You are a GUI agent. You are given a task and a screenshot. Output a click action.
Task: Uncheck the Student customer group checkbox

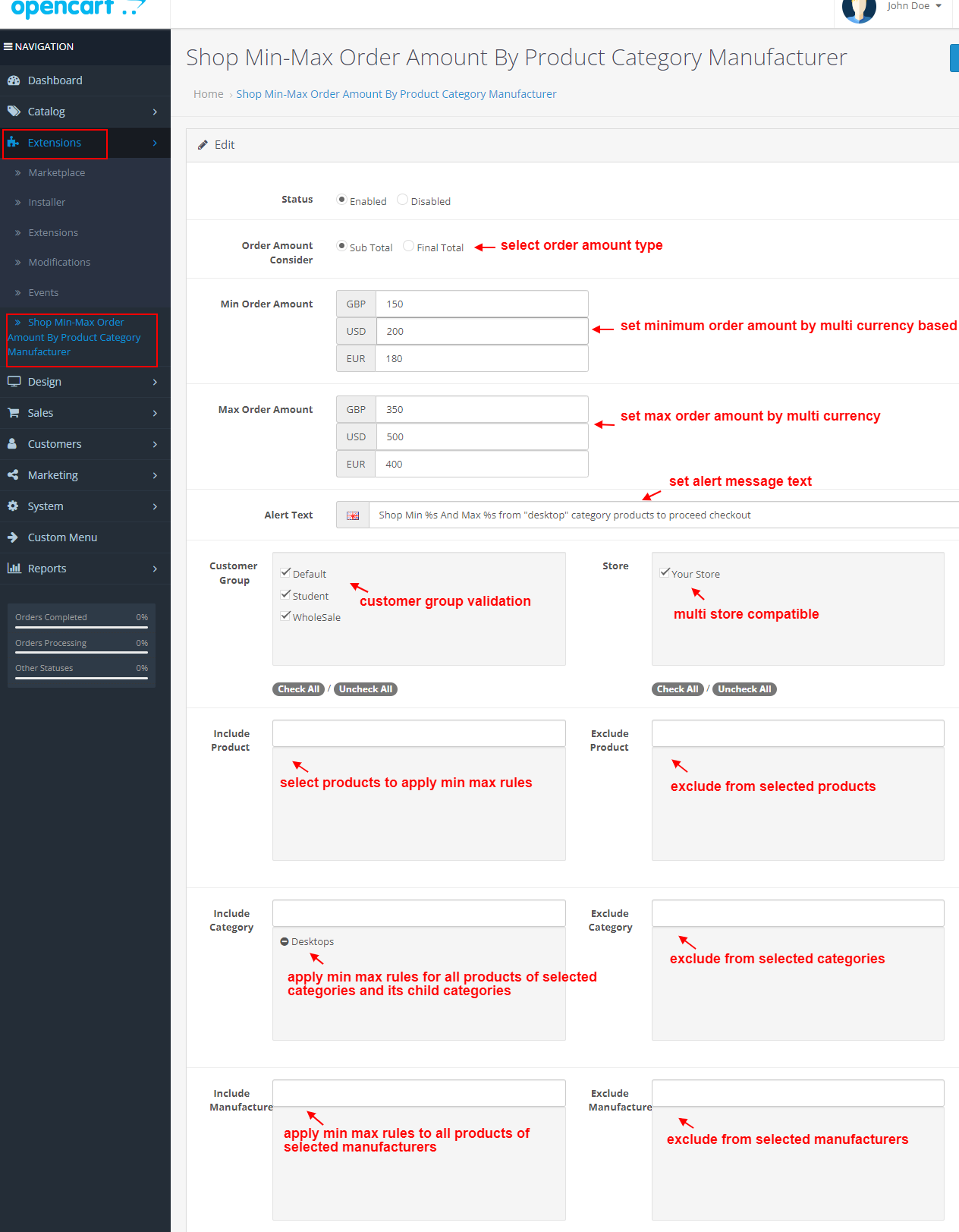286,595
